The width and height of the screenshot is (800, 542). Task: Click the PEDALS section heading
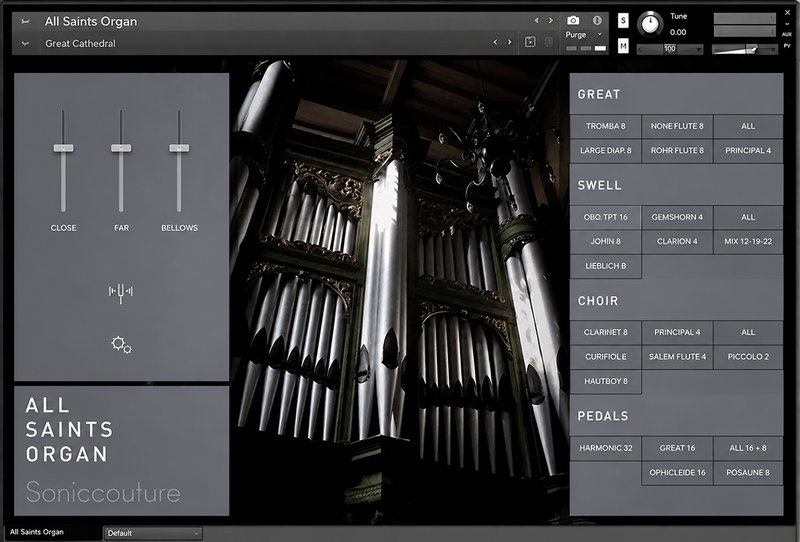[x=603, y=416]
